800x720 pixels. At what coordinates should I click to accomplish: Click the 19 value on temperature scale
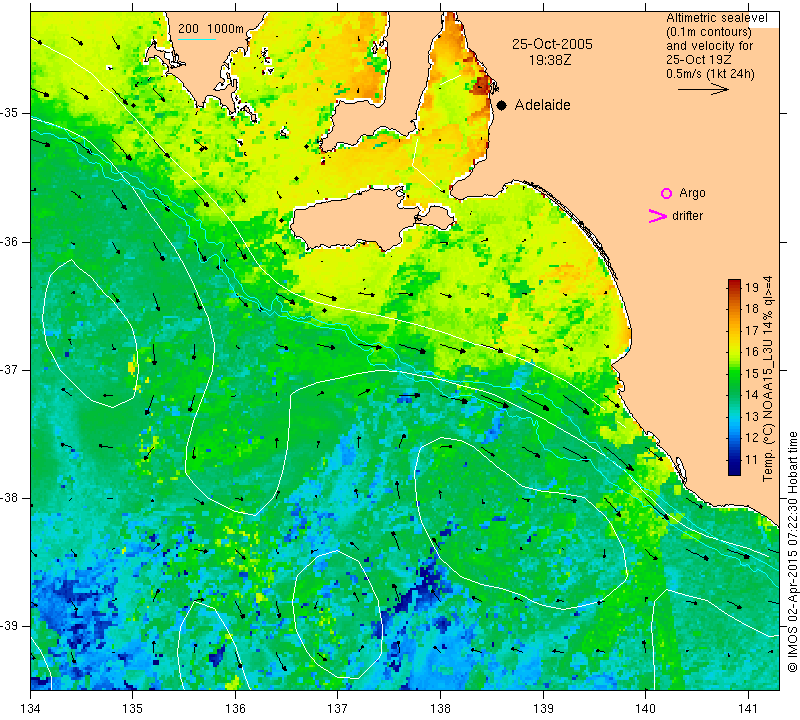point(752,287)
